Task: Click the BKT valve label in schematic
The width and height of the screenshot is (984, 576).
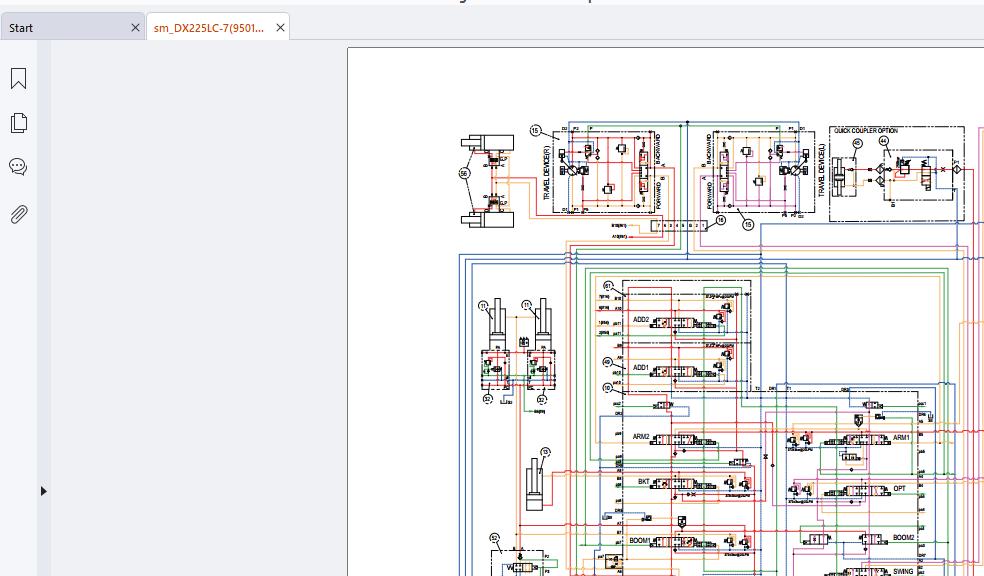Action: coord(644,482)
